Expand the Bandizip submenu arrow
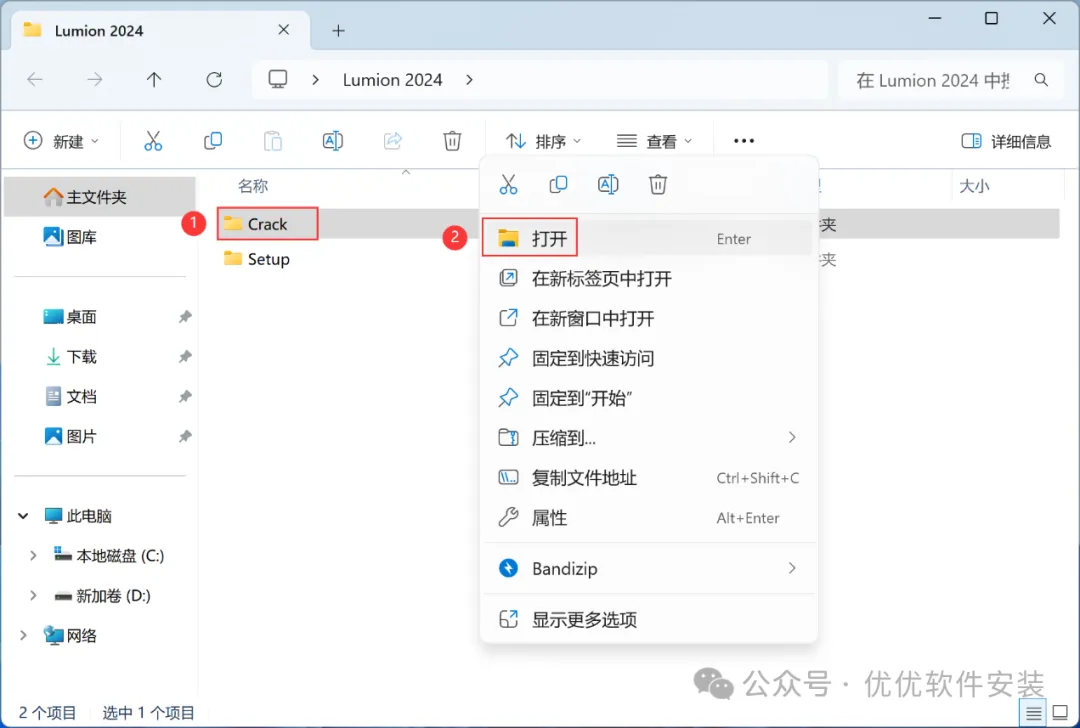Image resolution: width=1080 pixels, height=728 pixels. click(x=792, y=568)
